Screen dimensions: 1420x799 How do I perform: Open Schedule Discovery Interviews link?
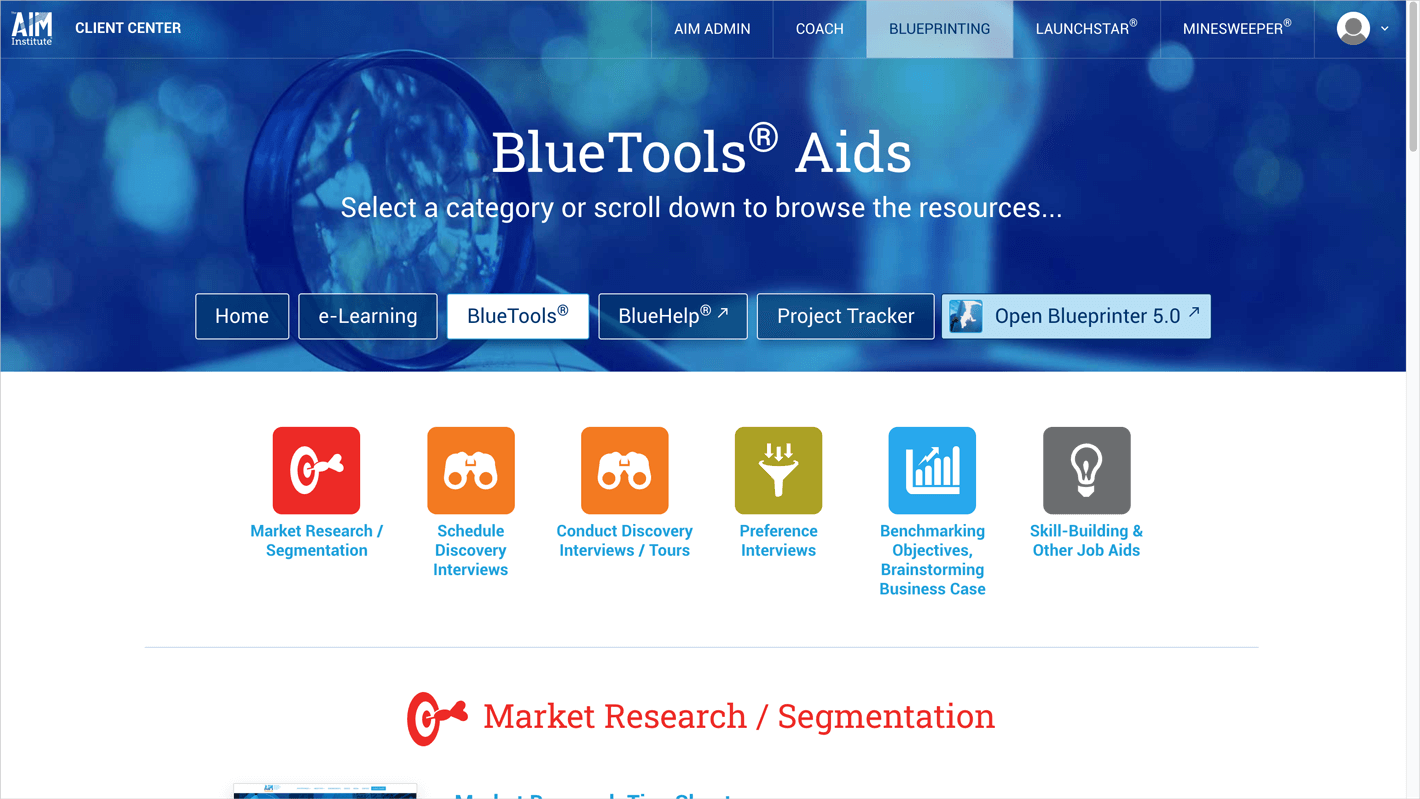[x=471, y=550]
